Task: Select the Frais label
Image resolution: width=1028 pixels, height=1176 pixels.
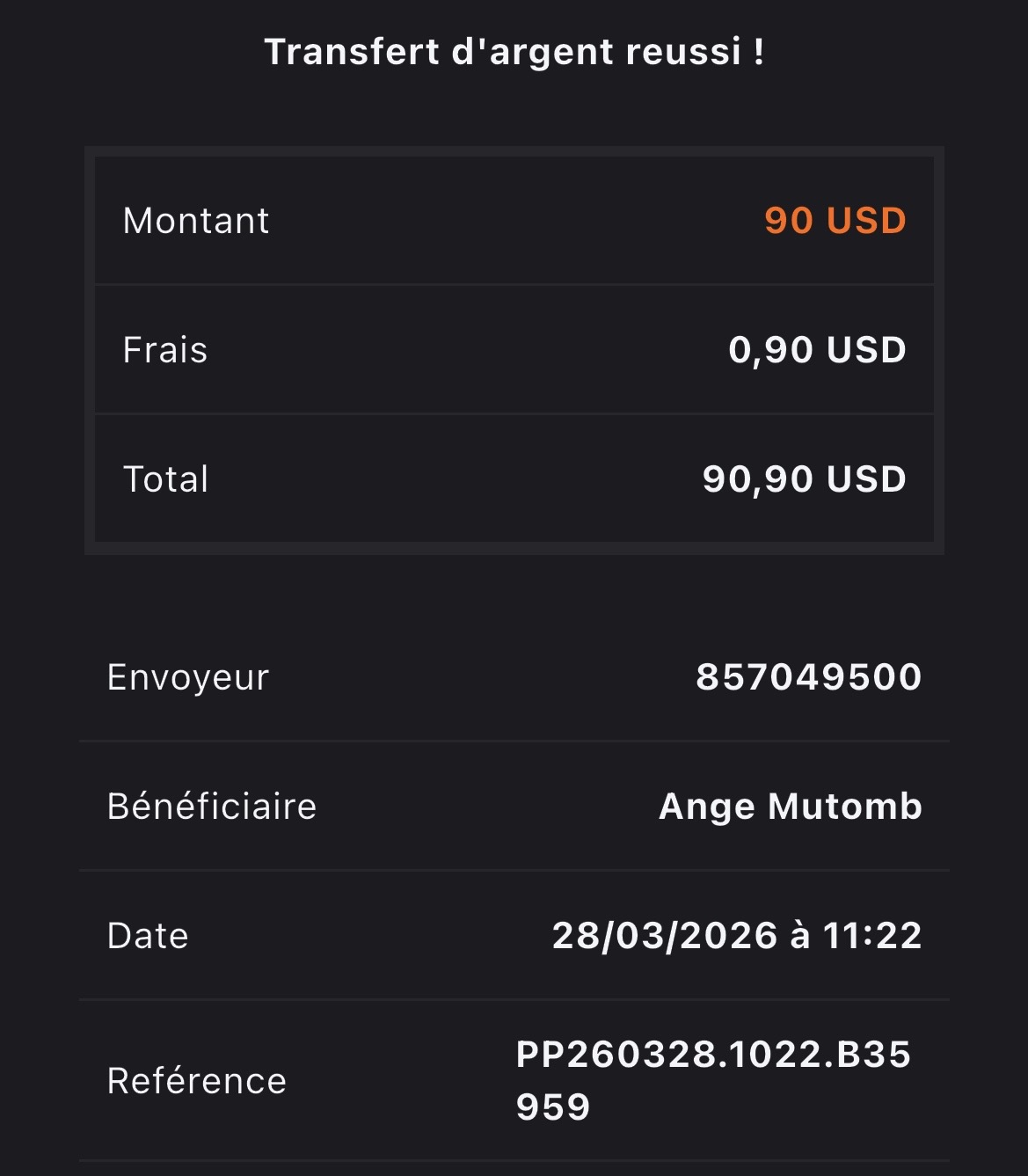Action: [x=165, y=350]
